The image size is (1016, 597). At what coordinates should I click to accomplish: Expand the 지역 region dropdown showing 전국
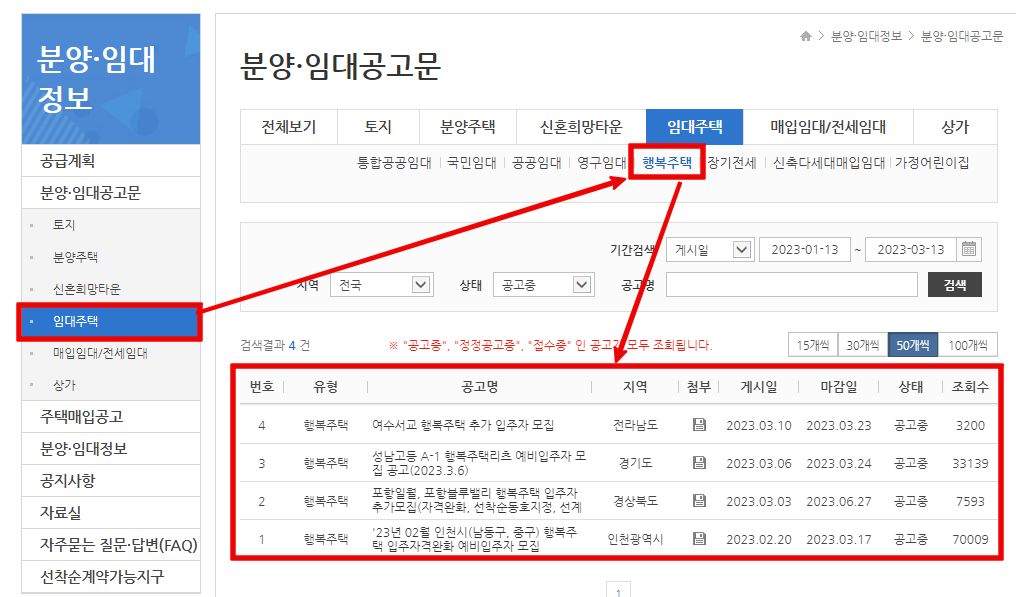381,284
